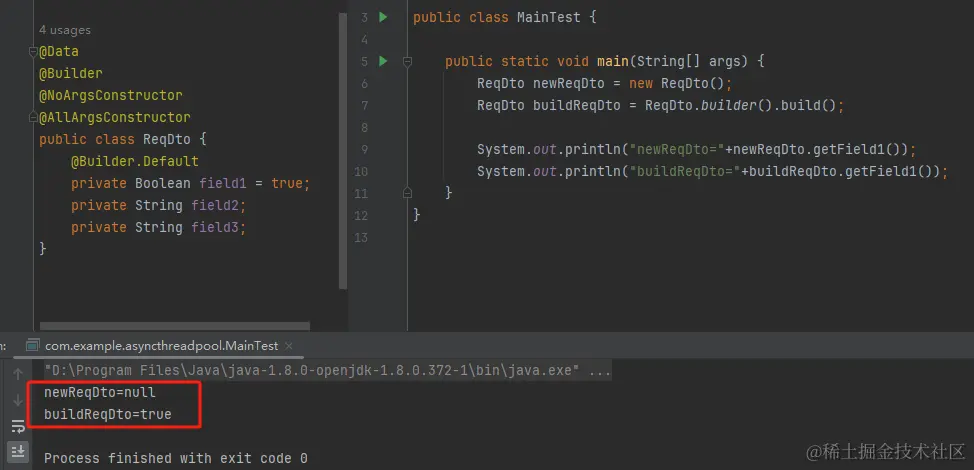Click the @Builder annotation
The width and height of the screenshot is (974, 470).
(71, 73)
